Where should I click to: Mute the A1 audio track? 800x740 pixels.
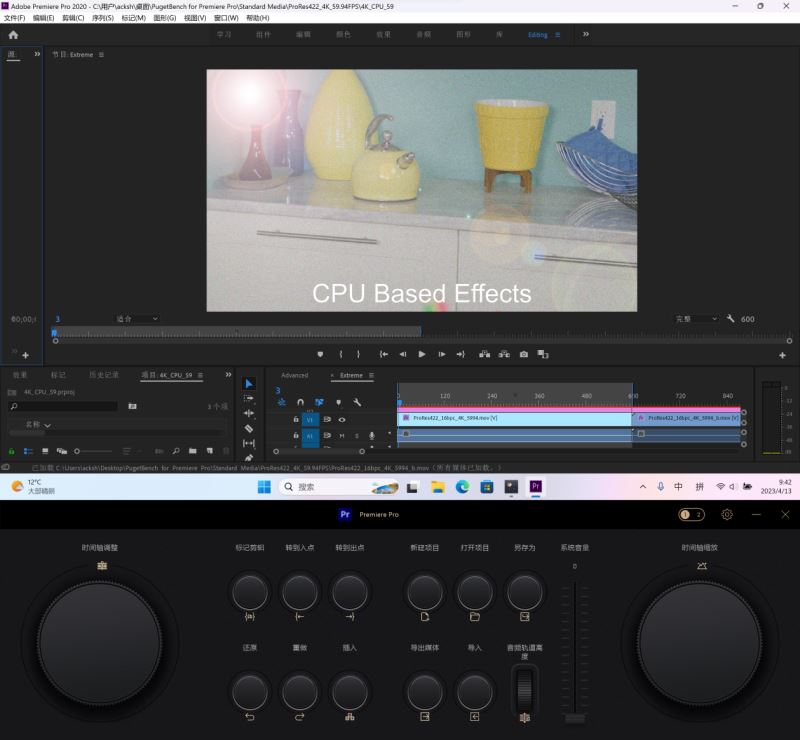[x=342, y=435]
